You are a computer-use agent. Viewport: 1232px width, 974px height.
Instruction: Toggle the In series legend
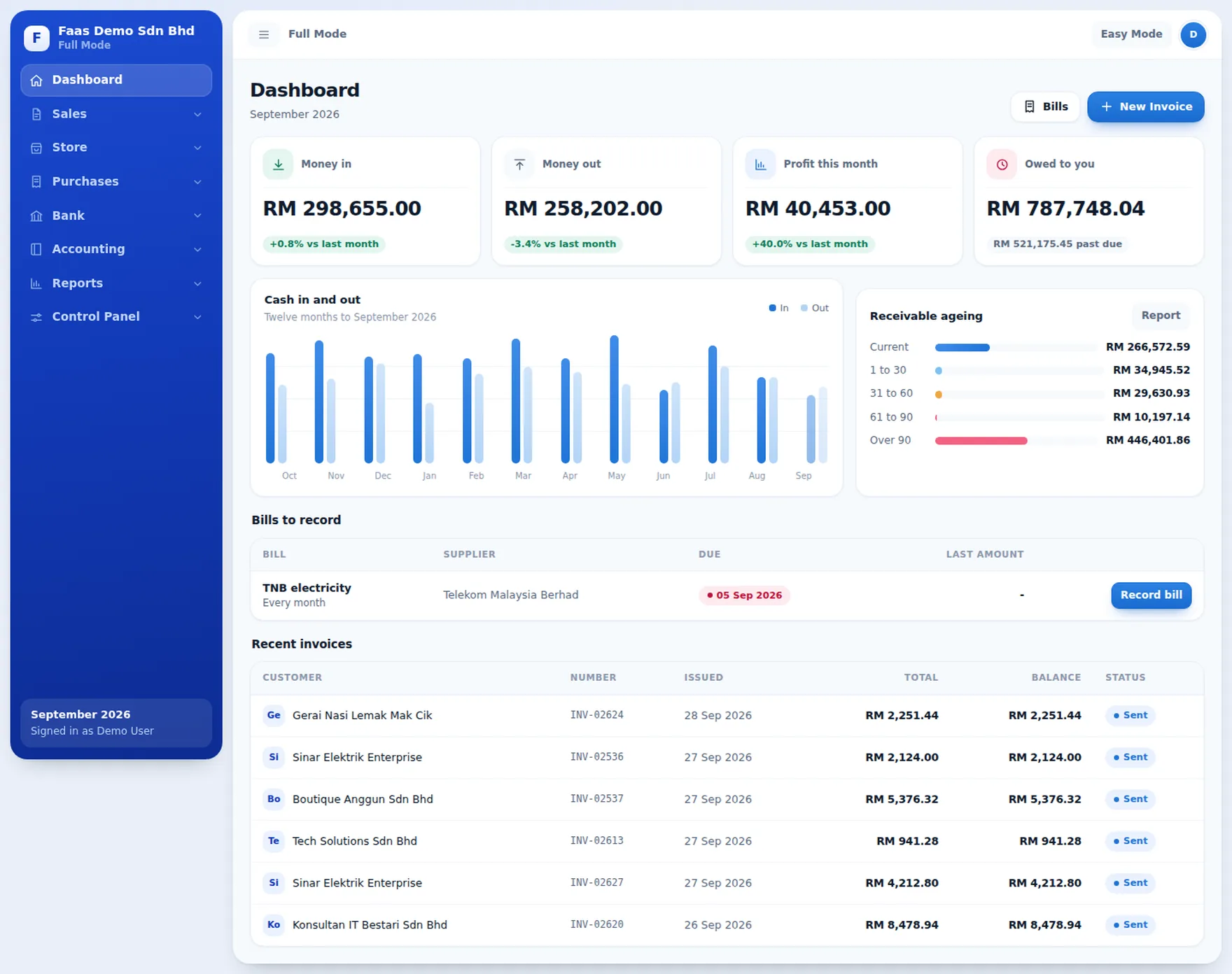778,308
